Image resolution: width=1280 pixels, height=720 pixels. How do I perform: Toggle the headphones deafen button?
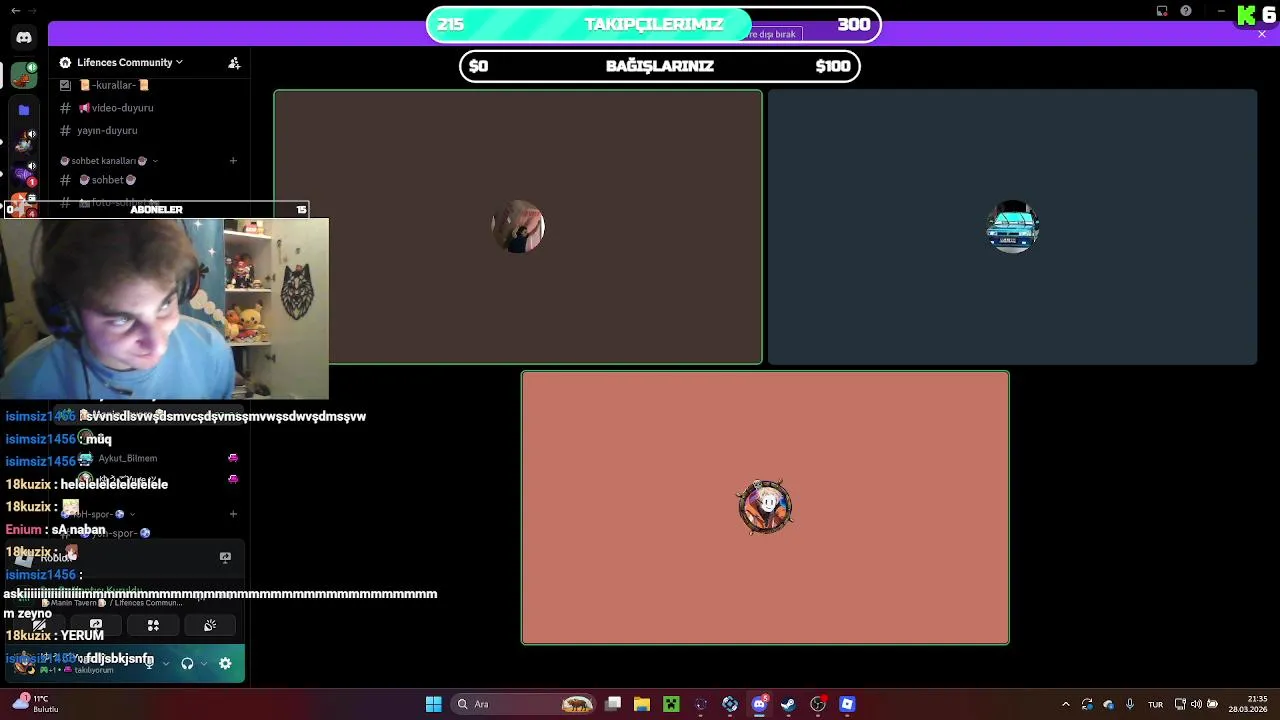187,663
